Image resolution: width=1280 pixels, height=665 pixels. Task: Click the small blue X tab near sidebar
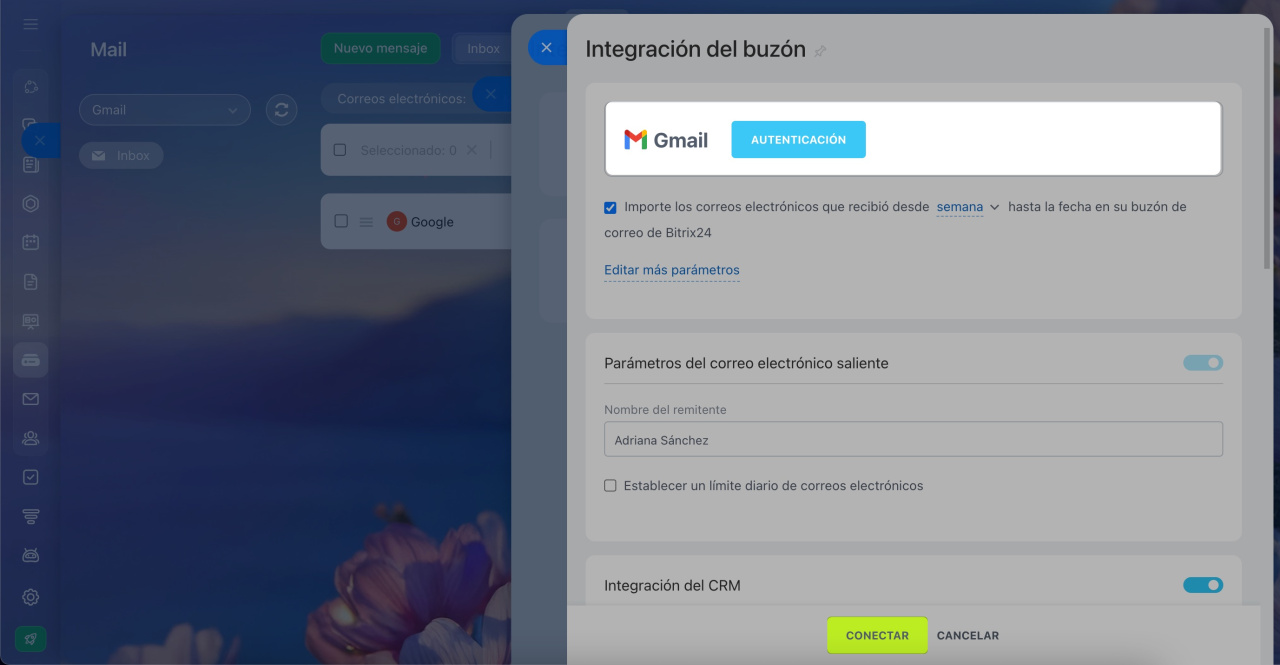click(x=40, y=140)
